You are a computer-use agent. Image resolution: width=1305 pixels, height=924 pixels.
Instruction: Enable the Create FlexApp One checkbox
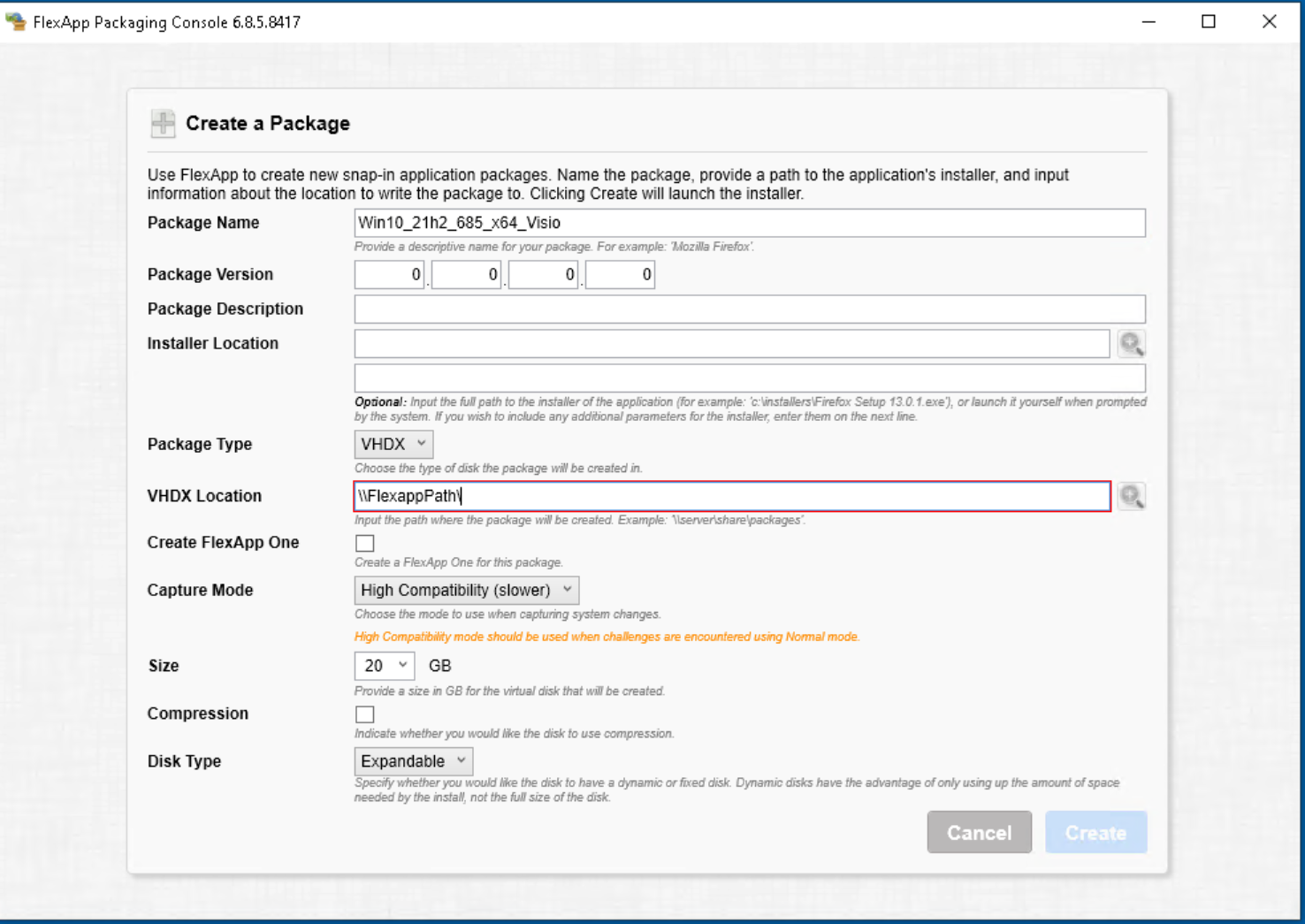[365, 543]
